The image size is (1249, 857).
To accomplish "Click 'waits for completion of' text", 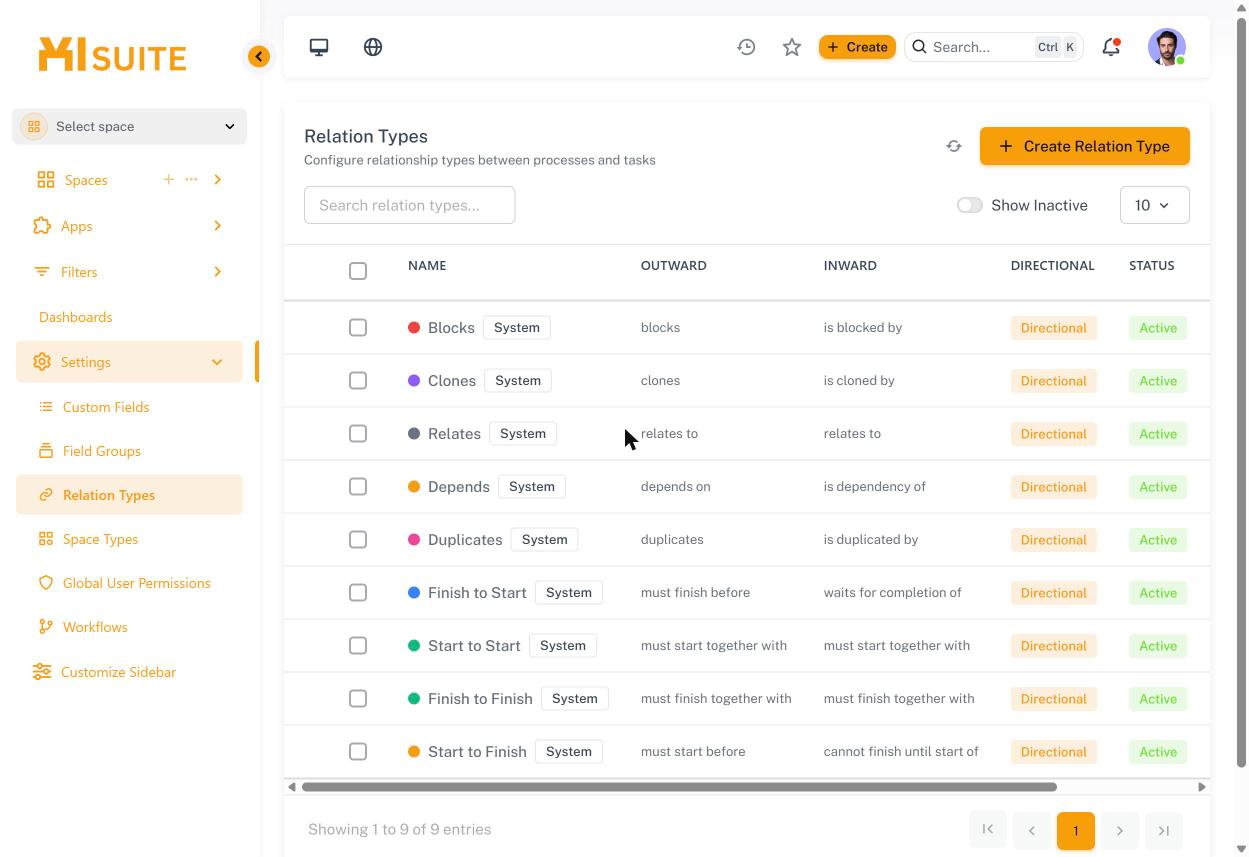I will point(893,592).
